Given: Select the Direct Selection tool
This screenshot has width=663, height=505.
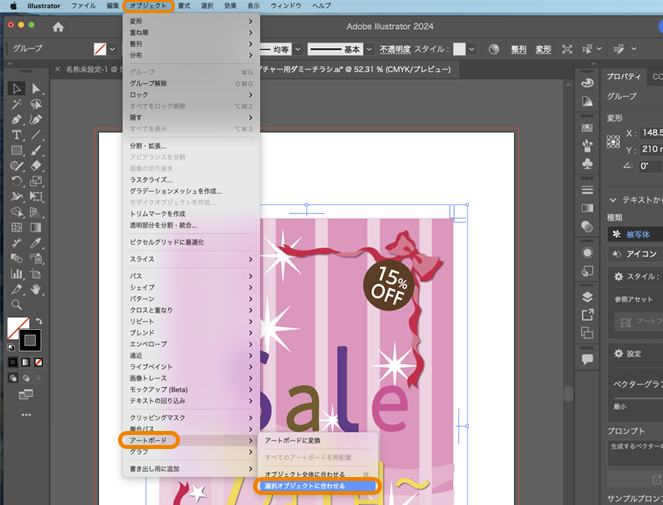Looking at the screenshot, I should coord(36,88).
